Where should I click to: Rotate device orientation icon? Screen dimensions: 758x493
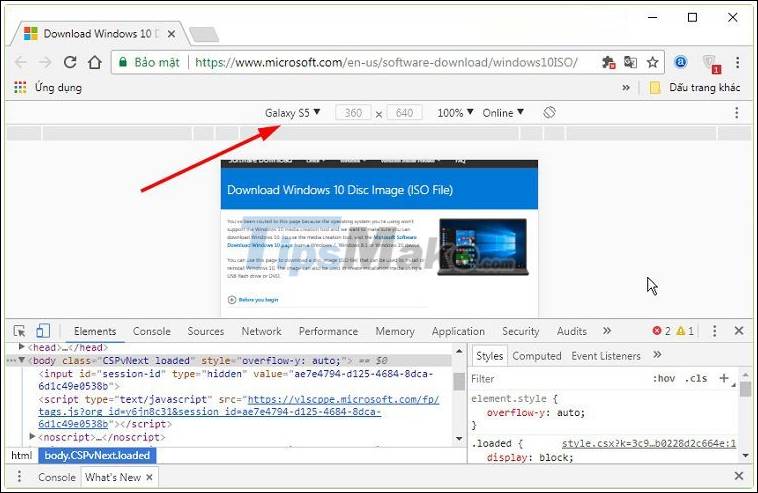(549, 113)
